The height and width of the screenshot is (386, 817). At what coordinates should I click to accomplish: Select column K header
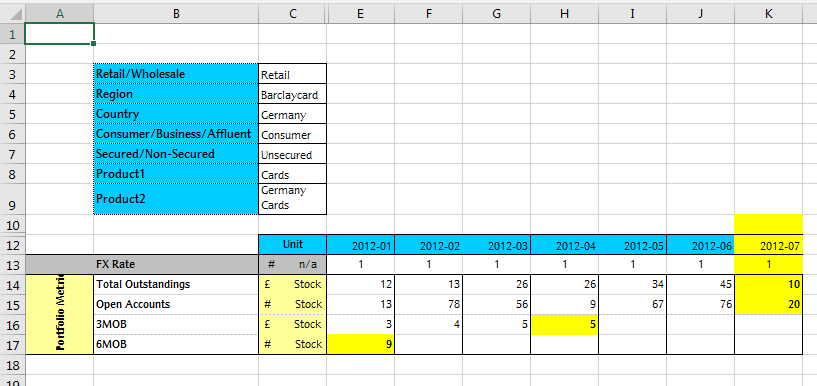click(x=769, y=14)
